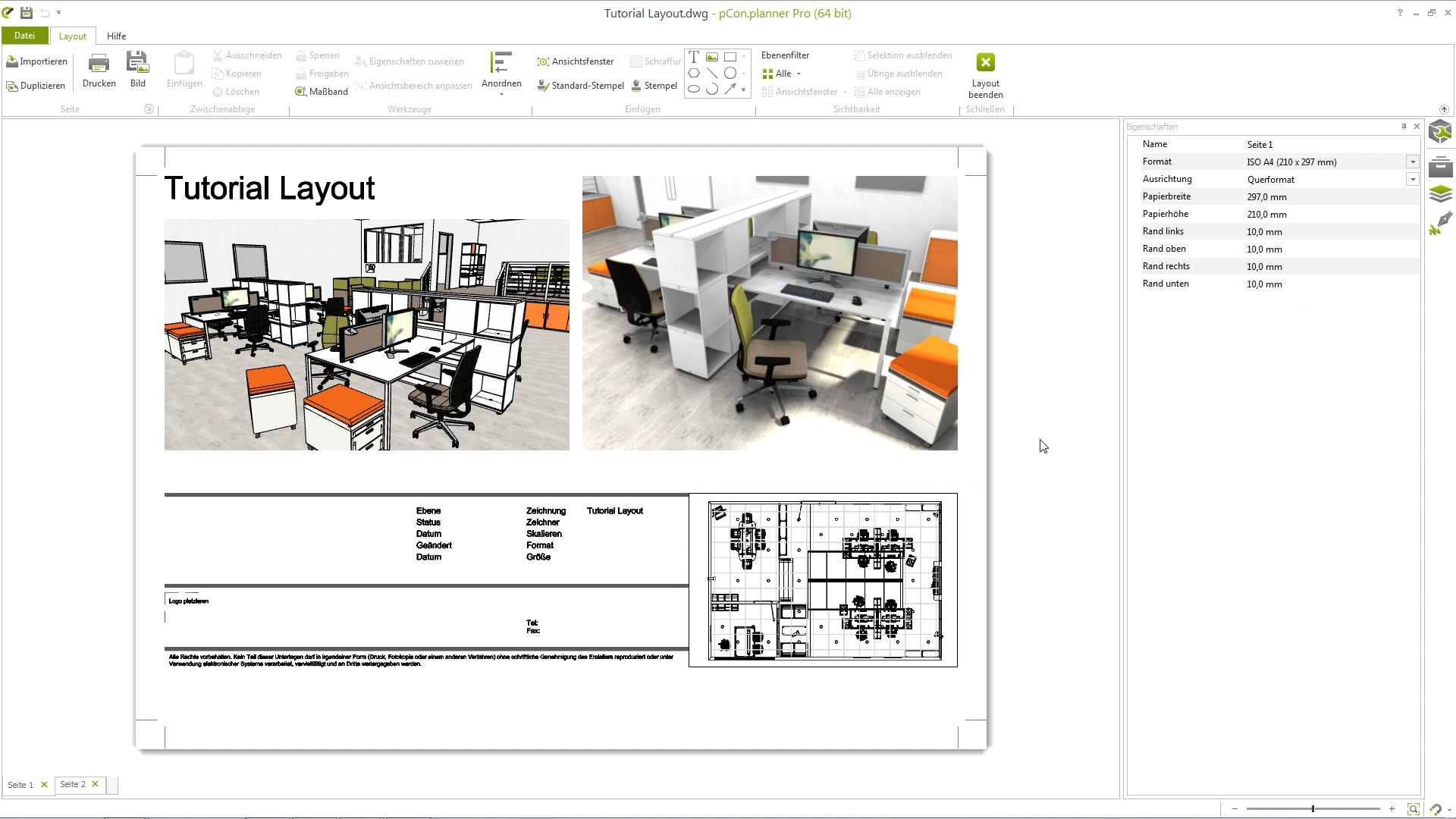Screen dimensions: 1456x819
Task: Select the Text tool in the Einfügen gallery
Action: pyautogui.click(x=693, y=56)
